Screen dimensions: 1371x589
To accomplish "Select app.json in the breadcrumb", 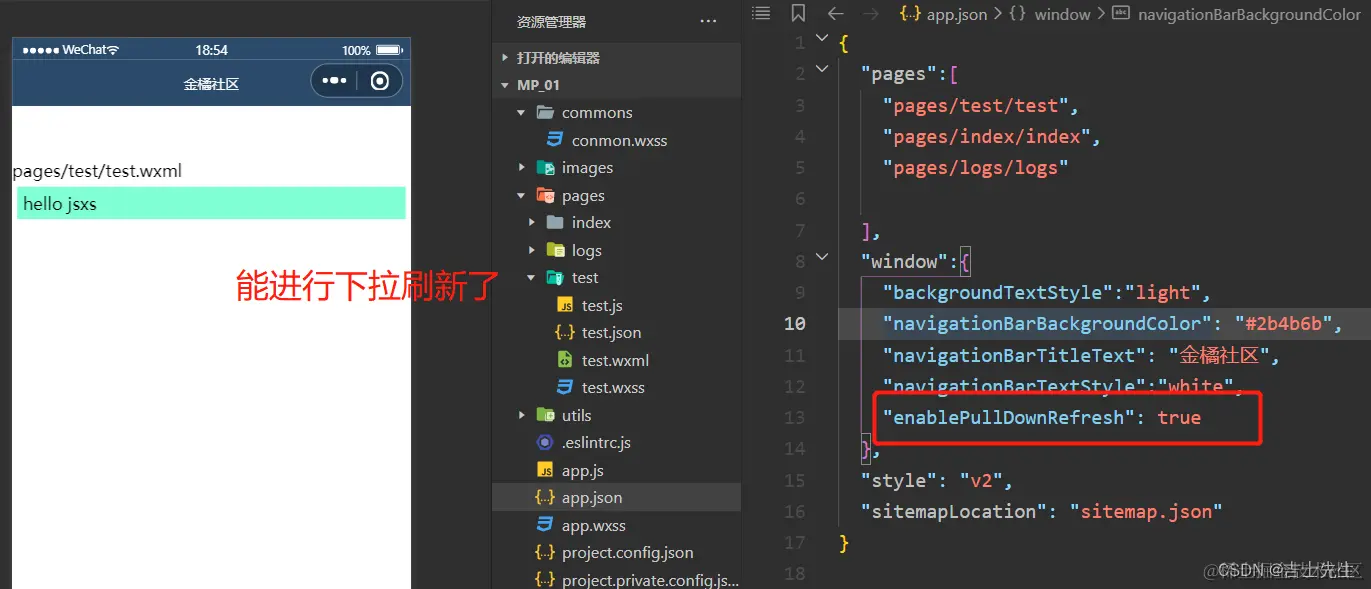I will (x=957, y=14).
